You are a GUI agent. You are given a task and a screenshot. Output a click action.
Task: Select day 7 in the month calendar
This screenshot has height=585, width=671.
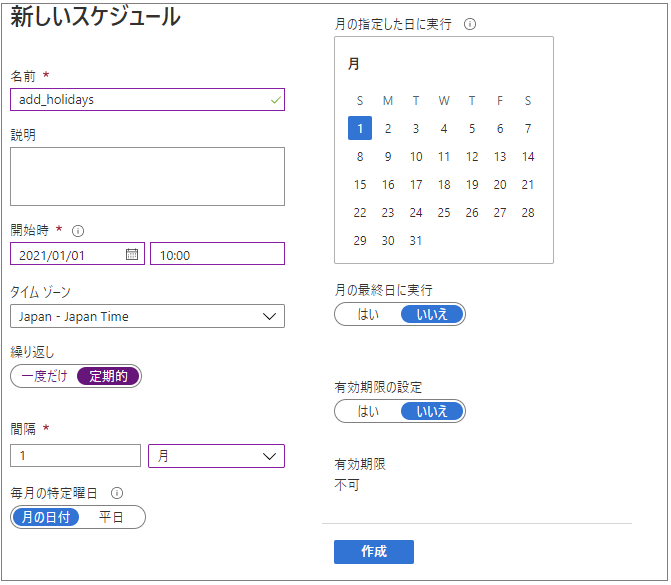click(528, 128)
